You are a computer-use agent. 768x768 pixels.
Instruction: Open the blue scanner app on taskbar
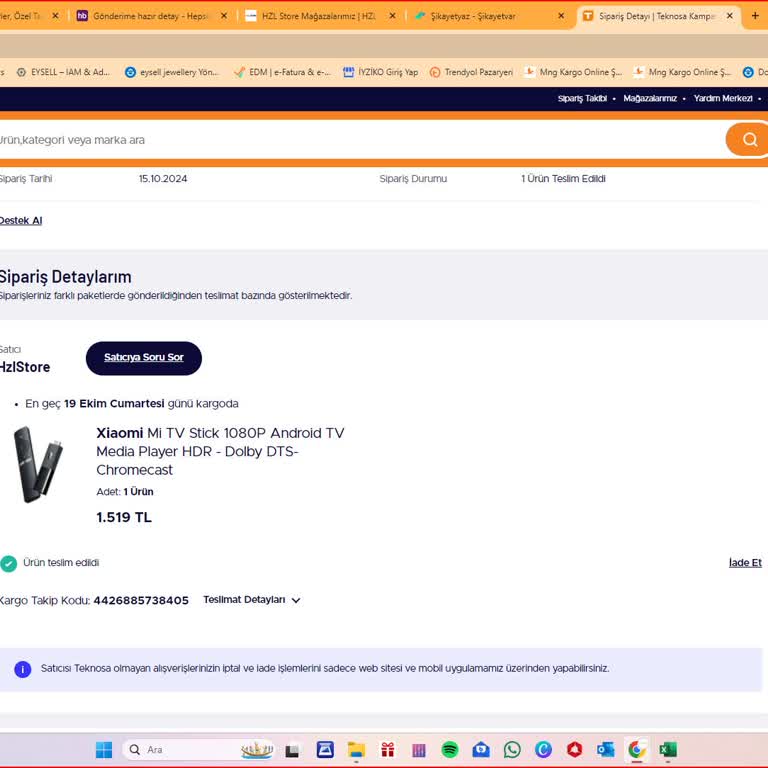point(325,749)
